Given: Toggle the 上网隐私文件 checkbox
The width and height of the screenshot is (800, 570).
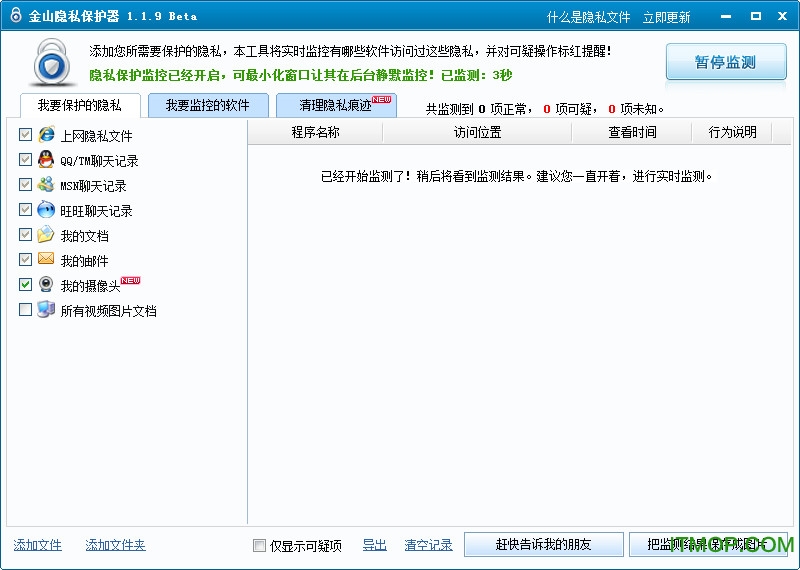Looking at the screenshot, I should [x=25, y=134].
